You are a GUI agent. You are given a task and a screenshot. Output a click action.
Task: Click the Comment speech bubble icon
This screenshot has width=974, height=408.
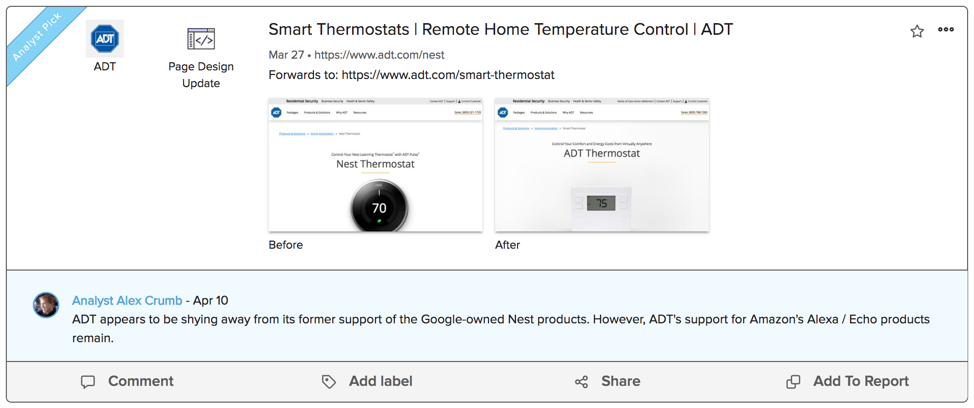[88, 382]
